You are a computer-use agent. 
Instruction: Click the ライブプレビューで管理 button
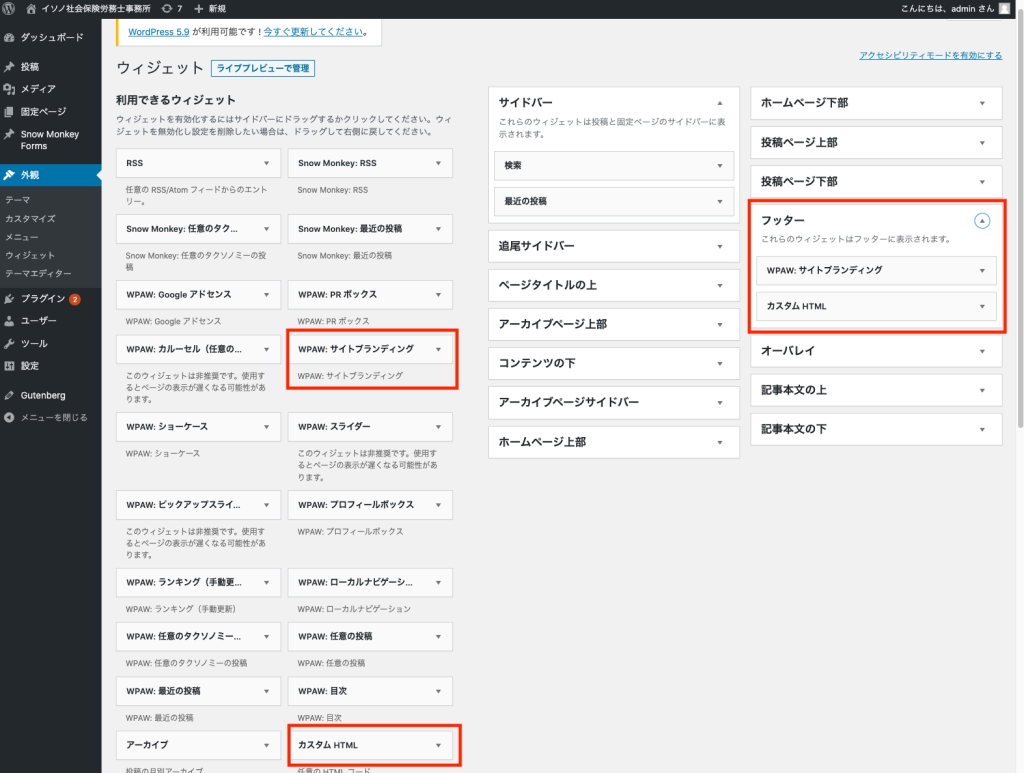point(262,68)
